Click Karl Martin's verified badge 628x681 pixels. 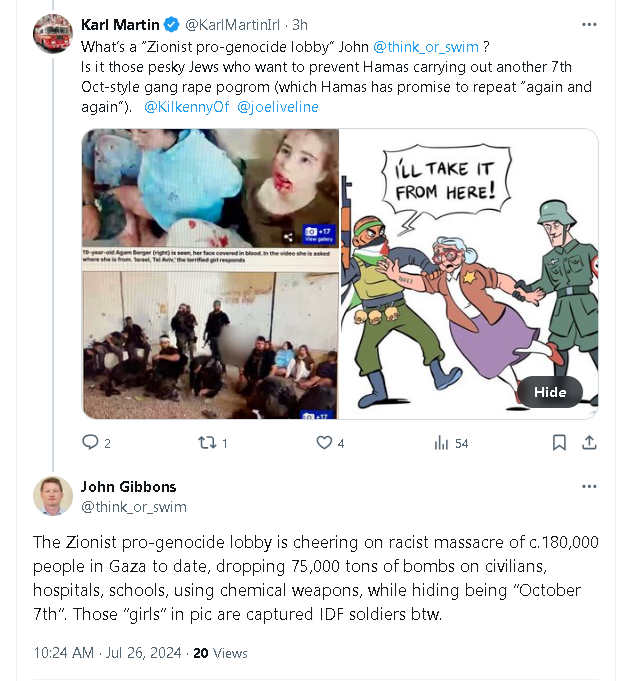pos(172,26)
